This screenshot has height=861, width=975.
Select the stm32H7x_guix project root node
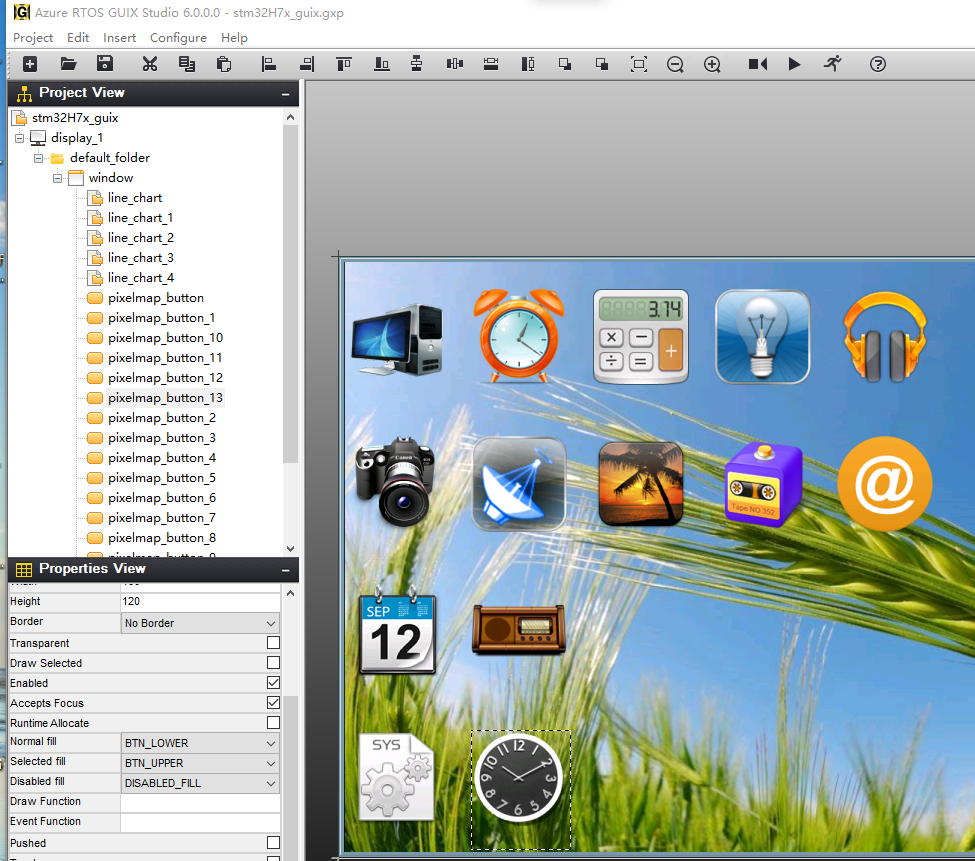[75, 118]
